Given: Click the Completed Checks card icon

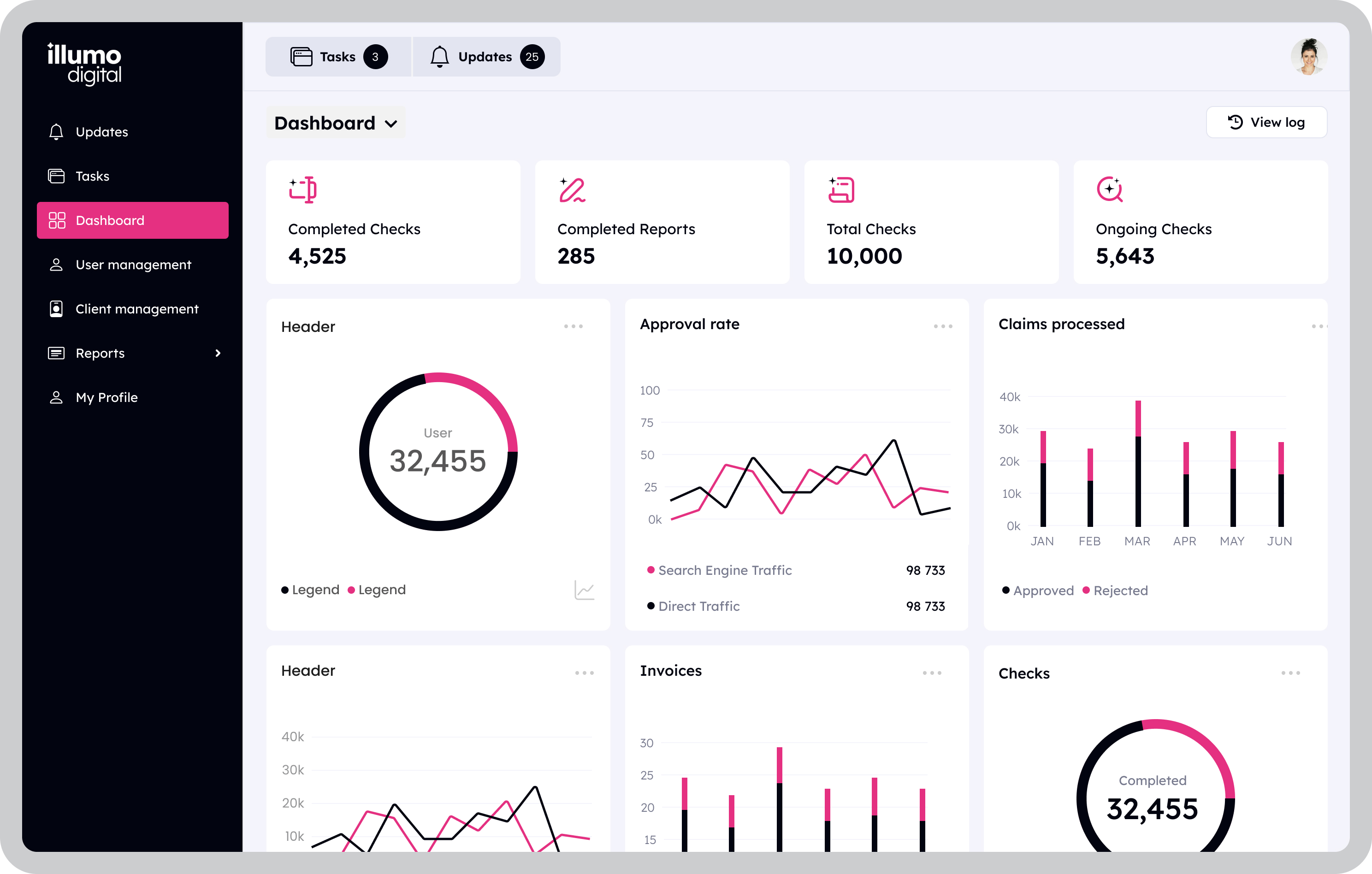Looking at the screenshot, I should tap(302, 189).
